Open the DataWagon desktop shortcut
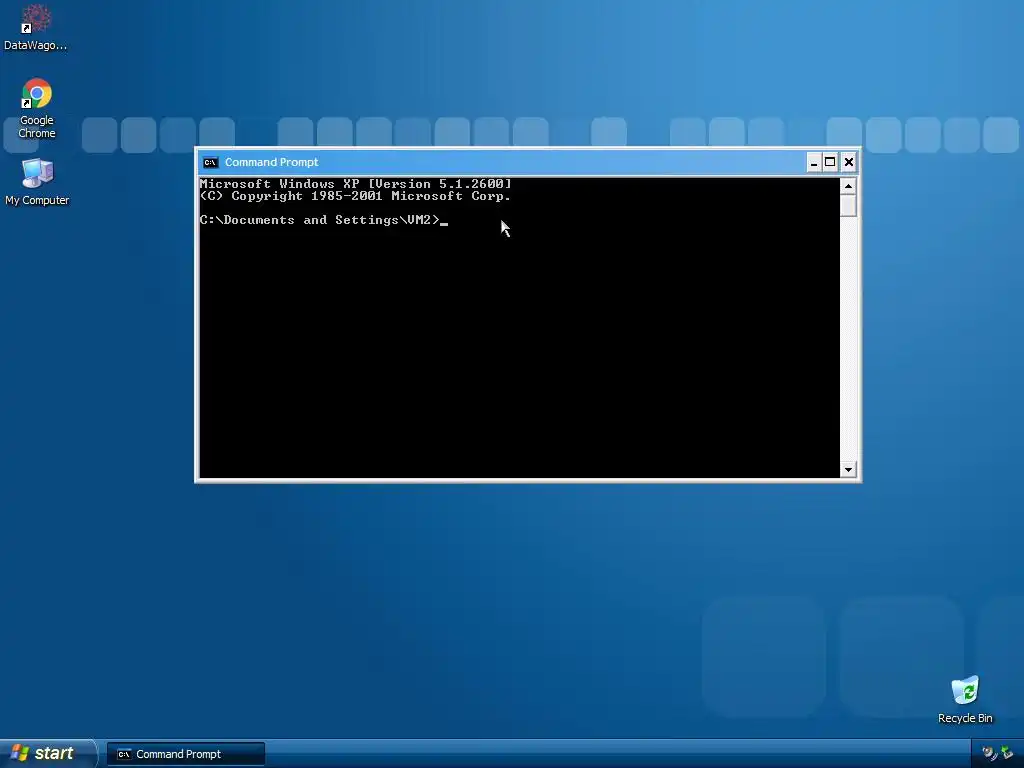Image resolution: width=1024 pixels, height=768 pixels. [x=36, y=27]
